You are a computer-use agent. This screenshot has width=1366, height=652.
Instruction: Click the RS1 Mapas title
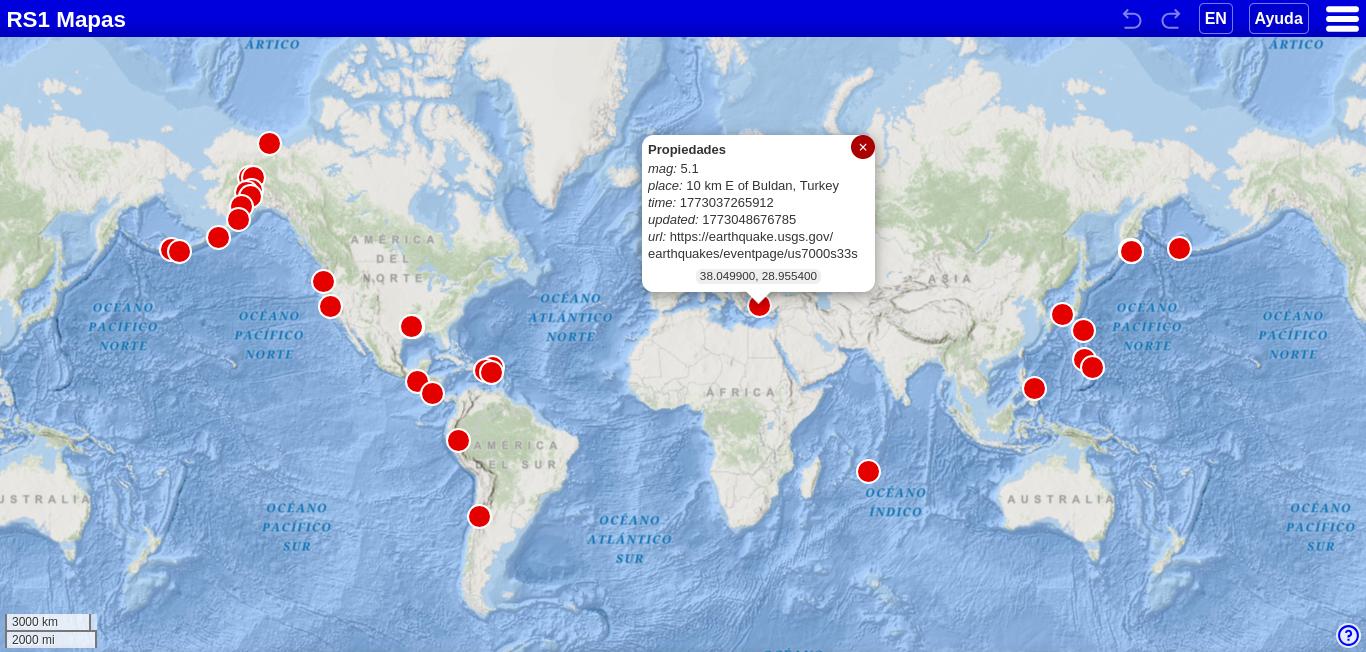(66, 19)
